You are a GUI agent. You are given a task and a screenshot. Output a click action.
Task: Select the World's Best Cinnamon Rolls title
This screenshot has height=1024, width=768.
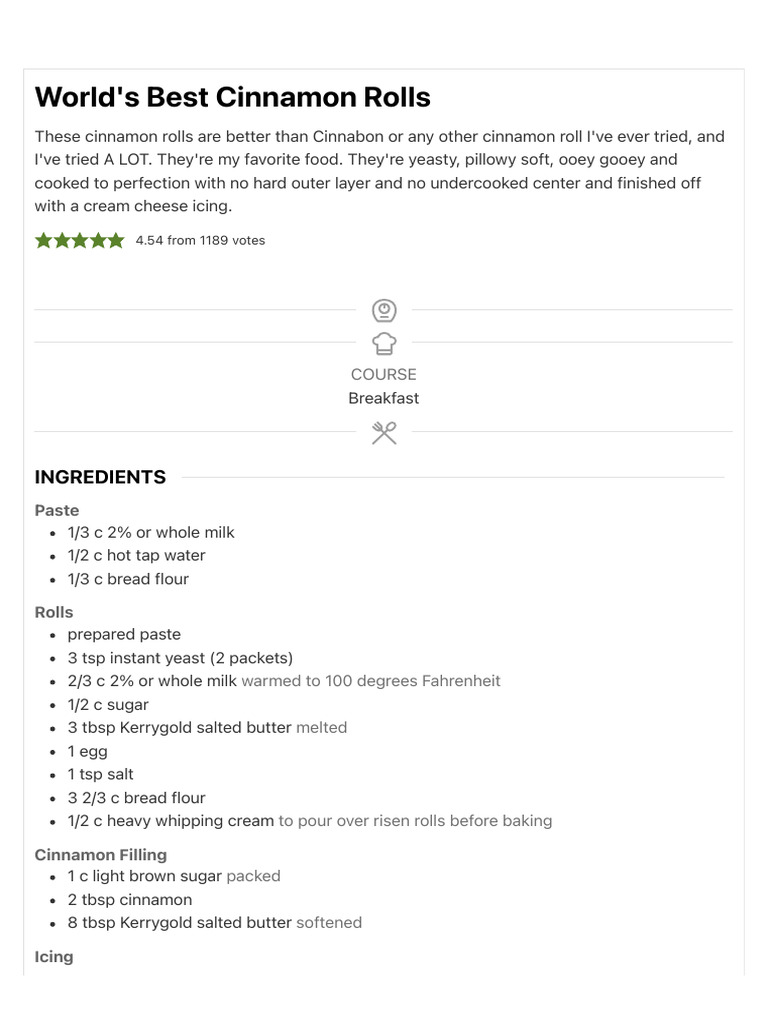pos(232,97)
